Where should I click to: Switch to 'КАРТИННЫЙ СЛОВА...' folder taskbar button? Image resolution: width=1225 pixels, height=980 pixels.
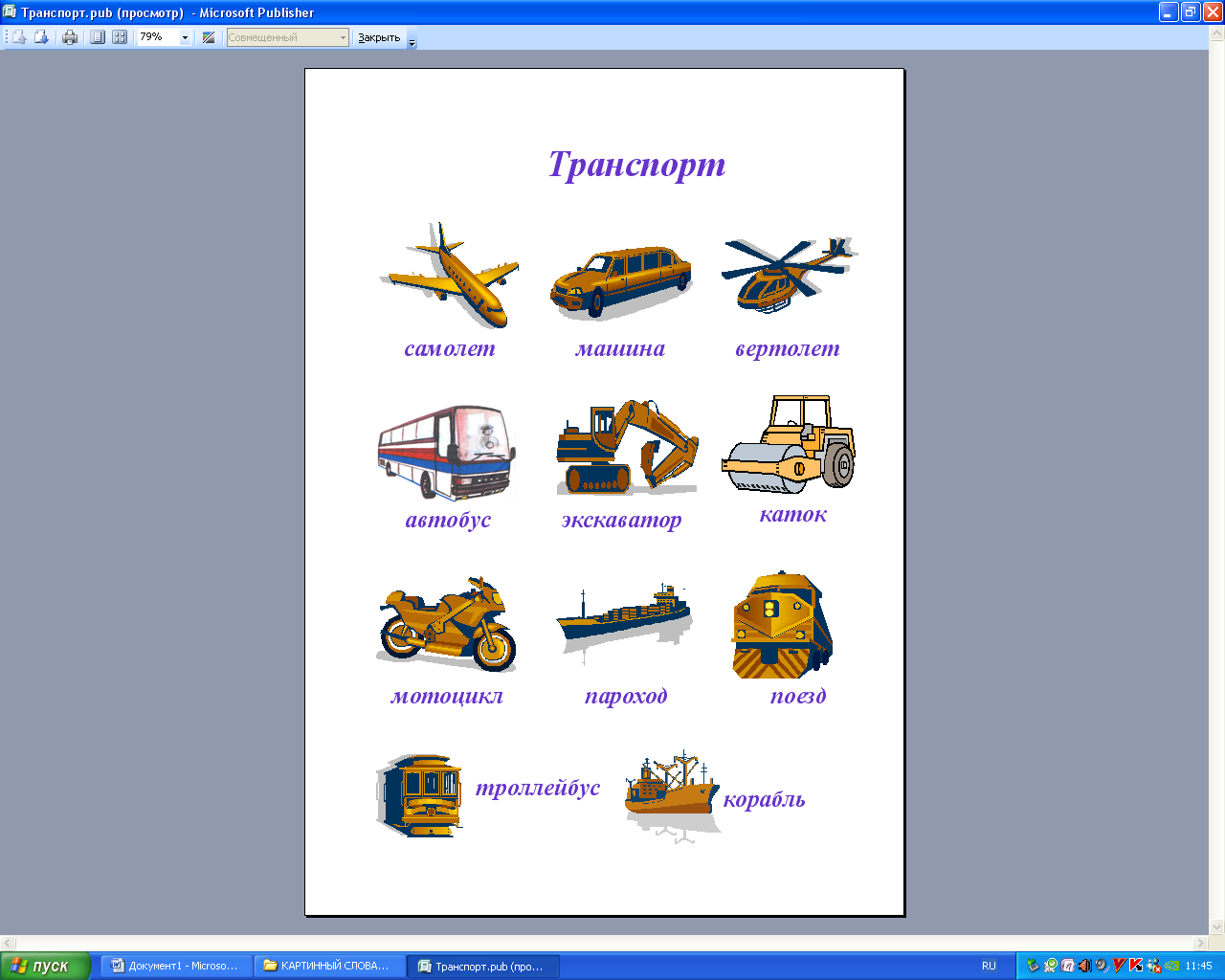[330, 966]
